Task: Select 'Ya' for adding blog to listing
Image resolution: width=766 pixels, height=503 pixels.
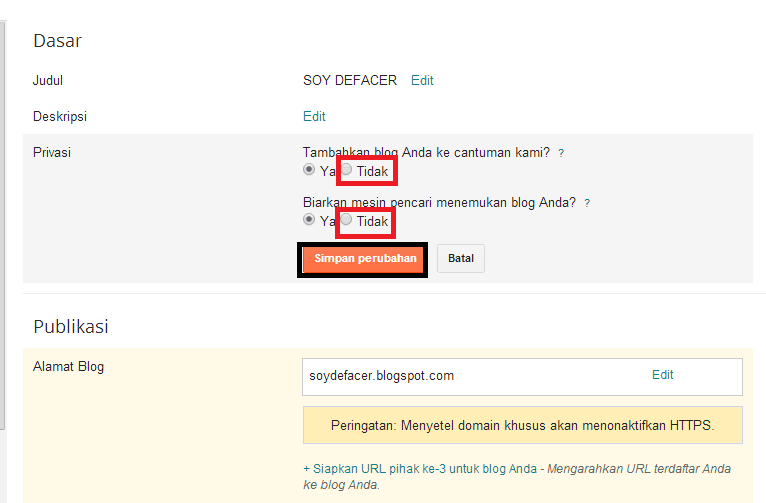Action: coord(309,169)
